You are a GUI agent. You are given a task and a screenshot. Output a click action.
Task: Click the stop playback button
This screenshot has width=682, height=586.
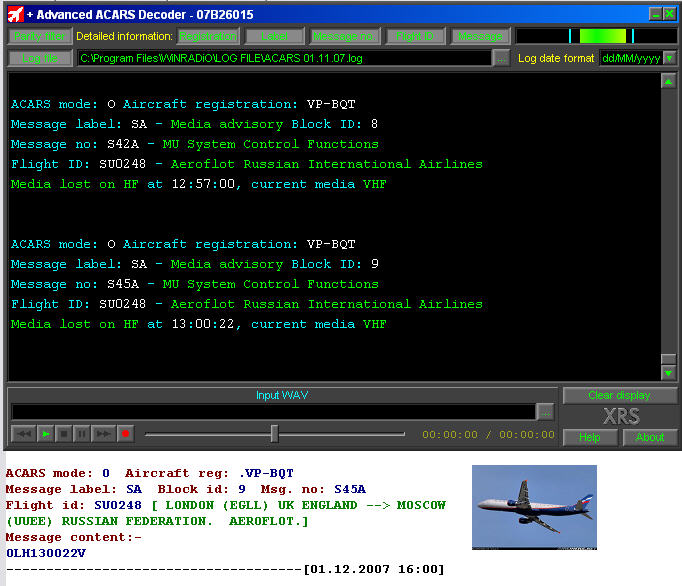coord(64,434)
